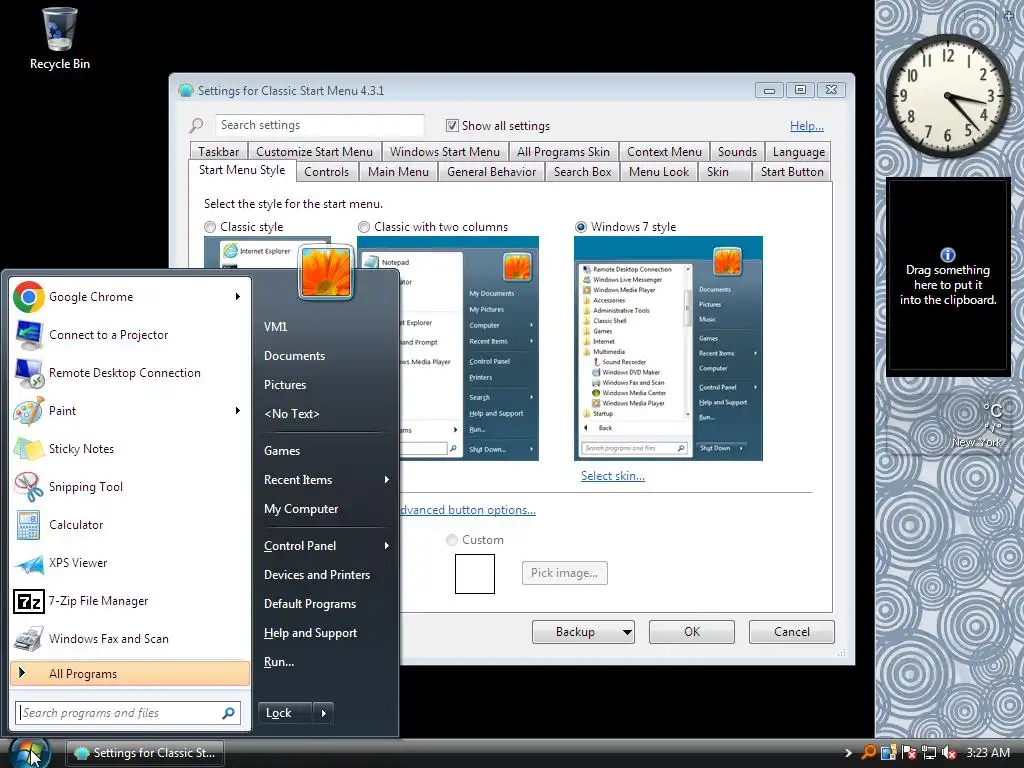Viewport: 1024px width, 768px height.
Task: Click the muted volume tray icon
Action: coord(949,753)
